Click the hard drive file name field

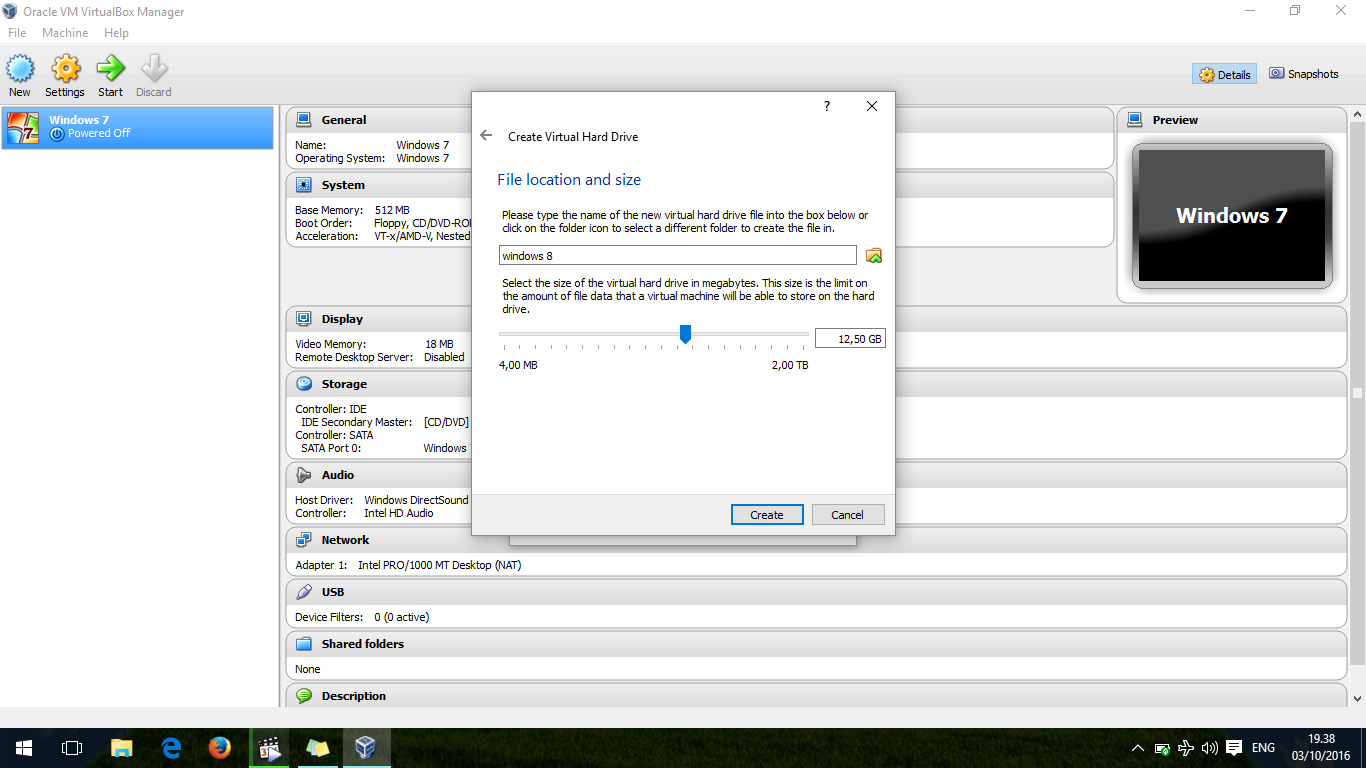point(678,256)
